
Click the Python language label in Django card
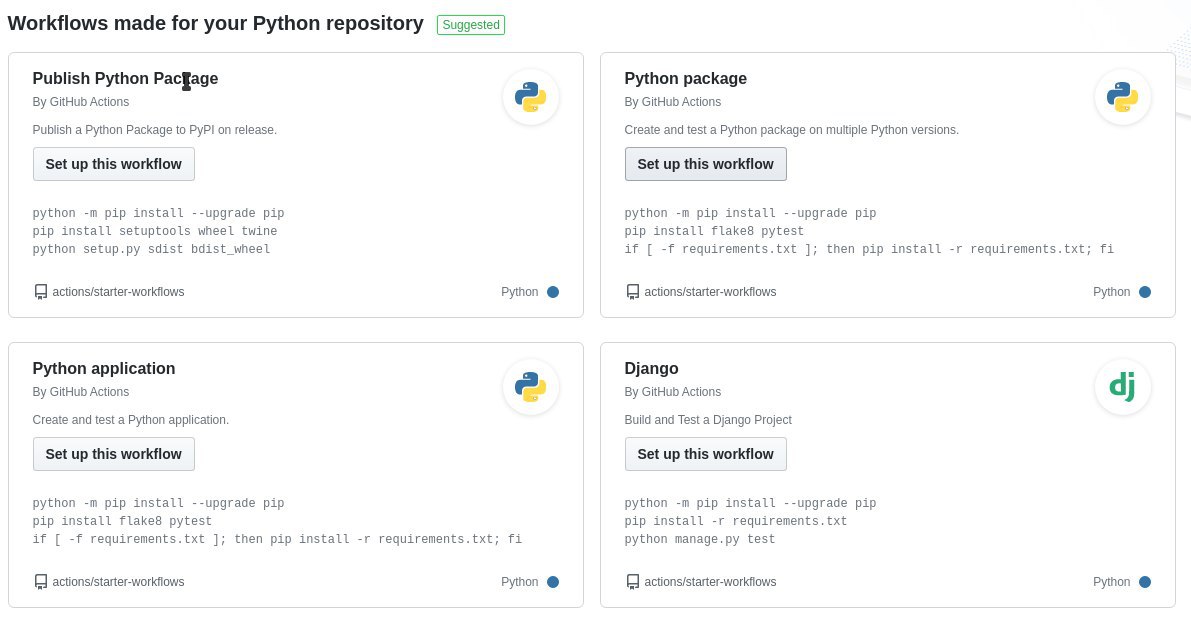click(x=1111, y=582)
